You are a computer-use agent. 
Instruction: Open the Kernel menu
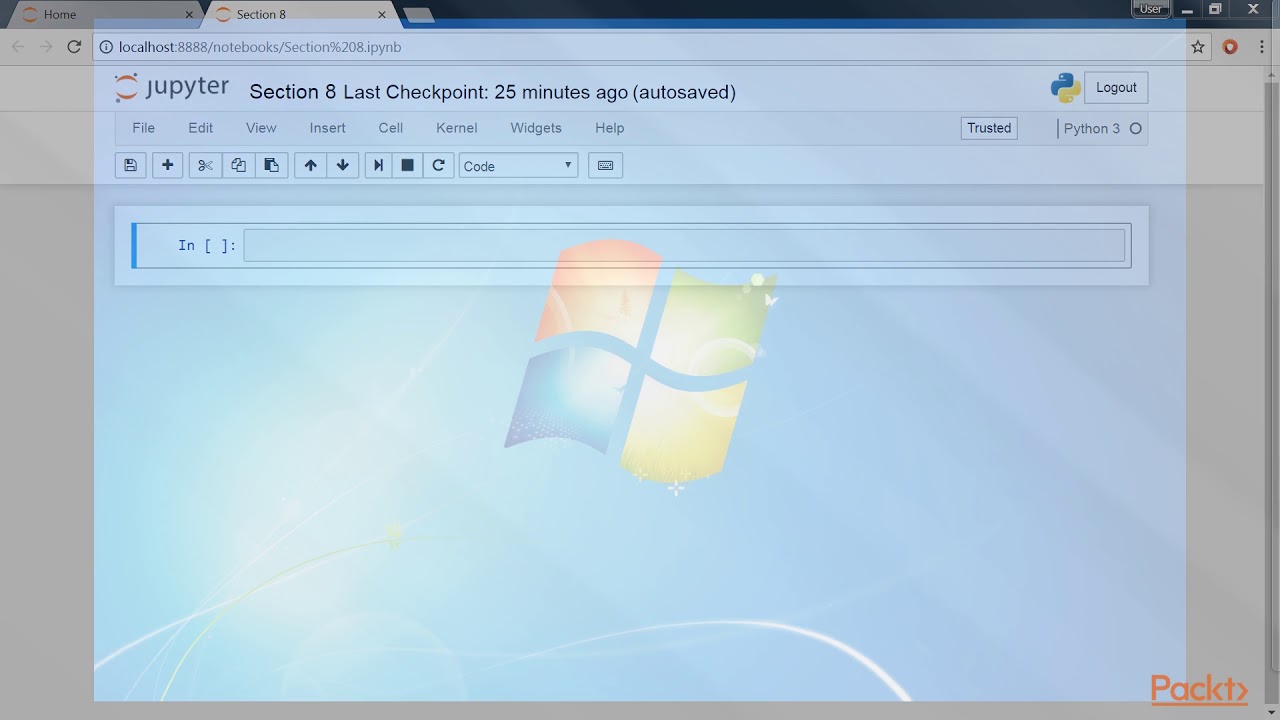(x=457, y=128)
